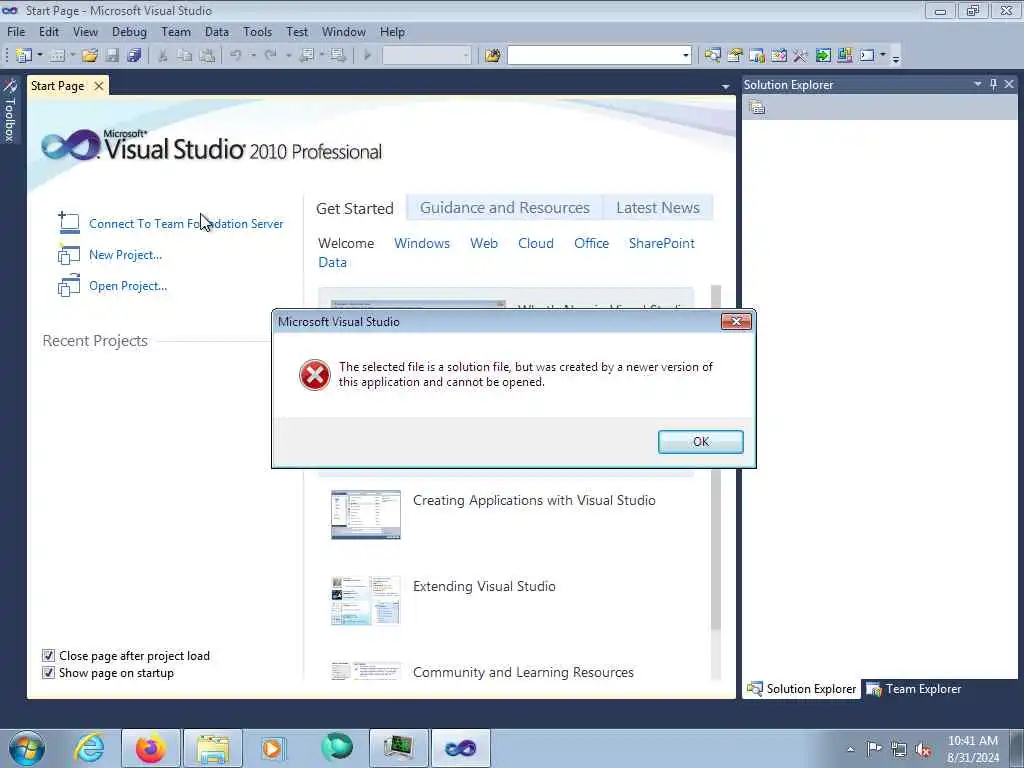
Task: Expand the Redo history dropdown arrow
Action: pyautogui.click(x=288, y=56)
